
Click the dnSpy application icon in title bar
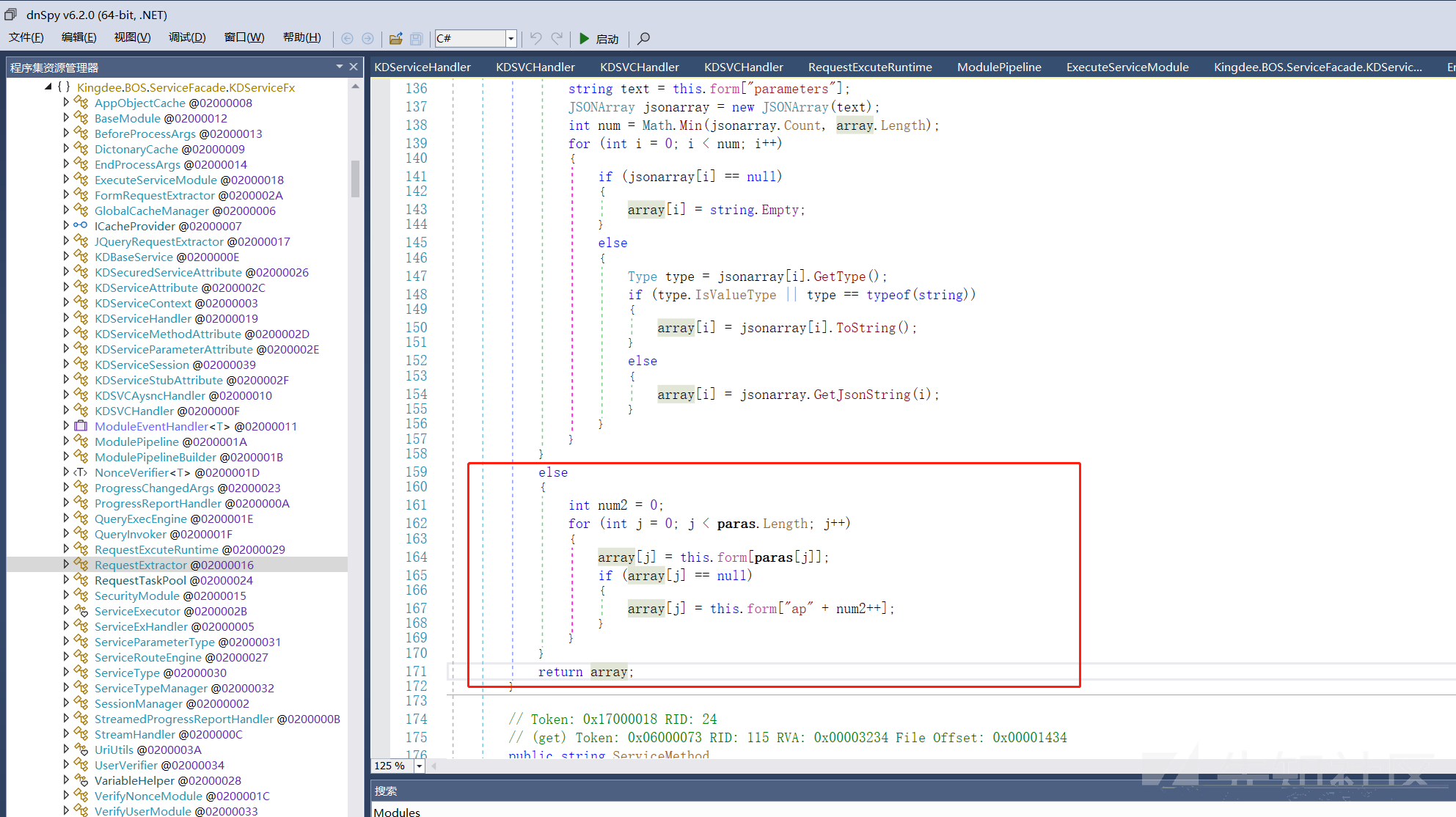pos(10,14)
